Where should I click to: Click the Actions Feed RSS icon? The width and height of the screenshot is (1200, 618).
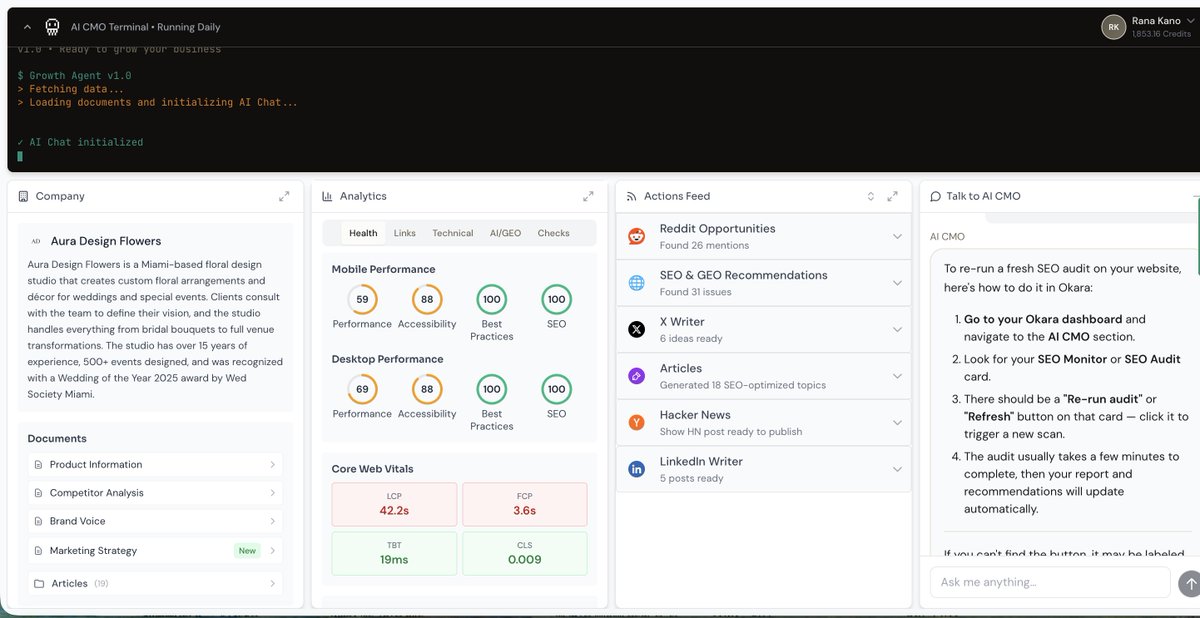631,196
